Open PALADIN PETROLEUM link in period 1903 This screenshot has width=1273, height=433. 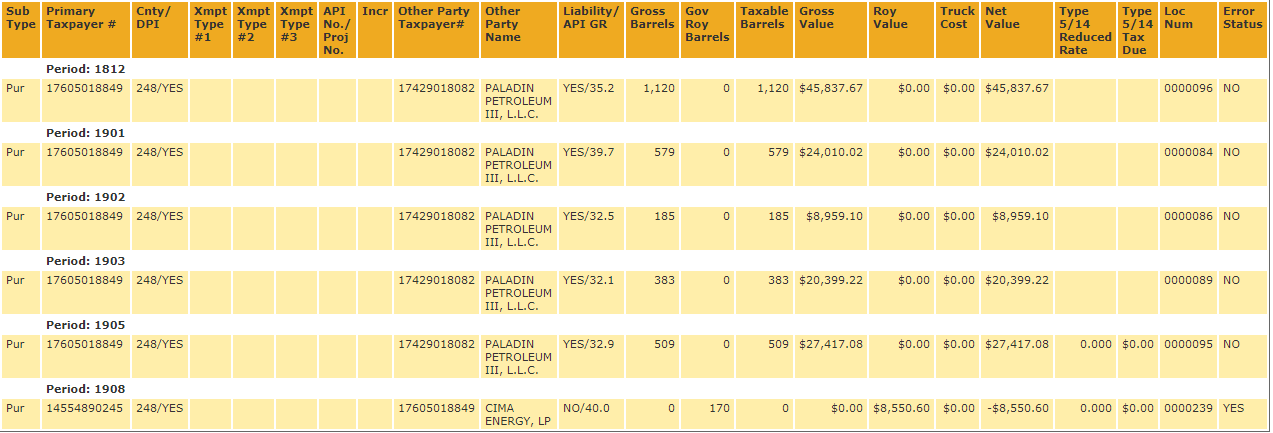[x=518, y=293]
